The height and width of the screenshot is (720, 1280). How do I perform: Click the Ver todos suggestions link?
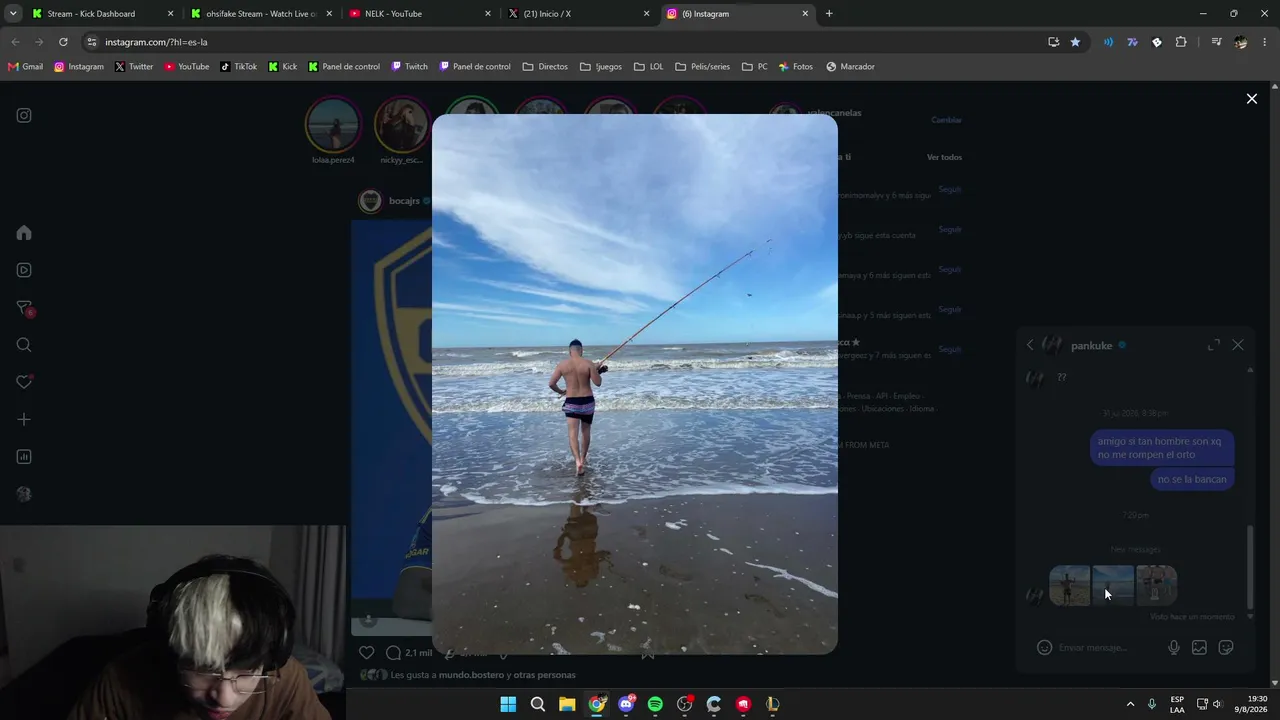pos(944,157)
